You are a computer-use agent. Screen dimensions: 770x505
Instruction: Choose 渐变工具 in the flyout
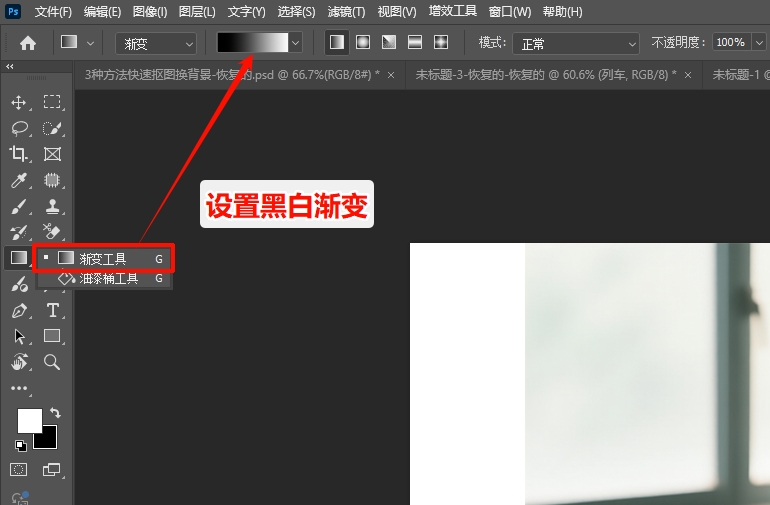point(104,258)
